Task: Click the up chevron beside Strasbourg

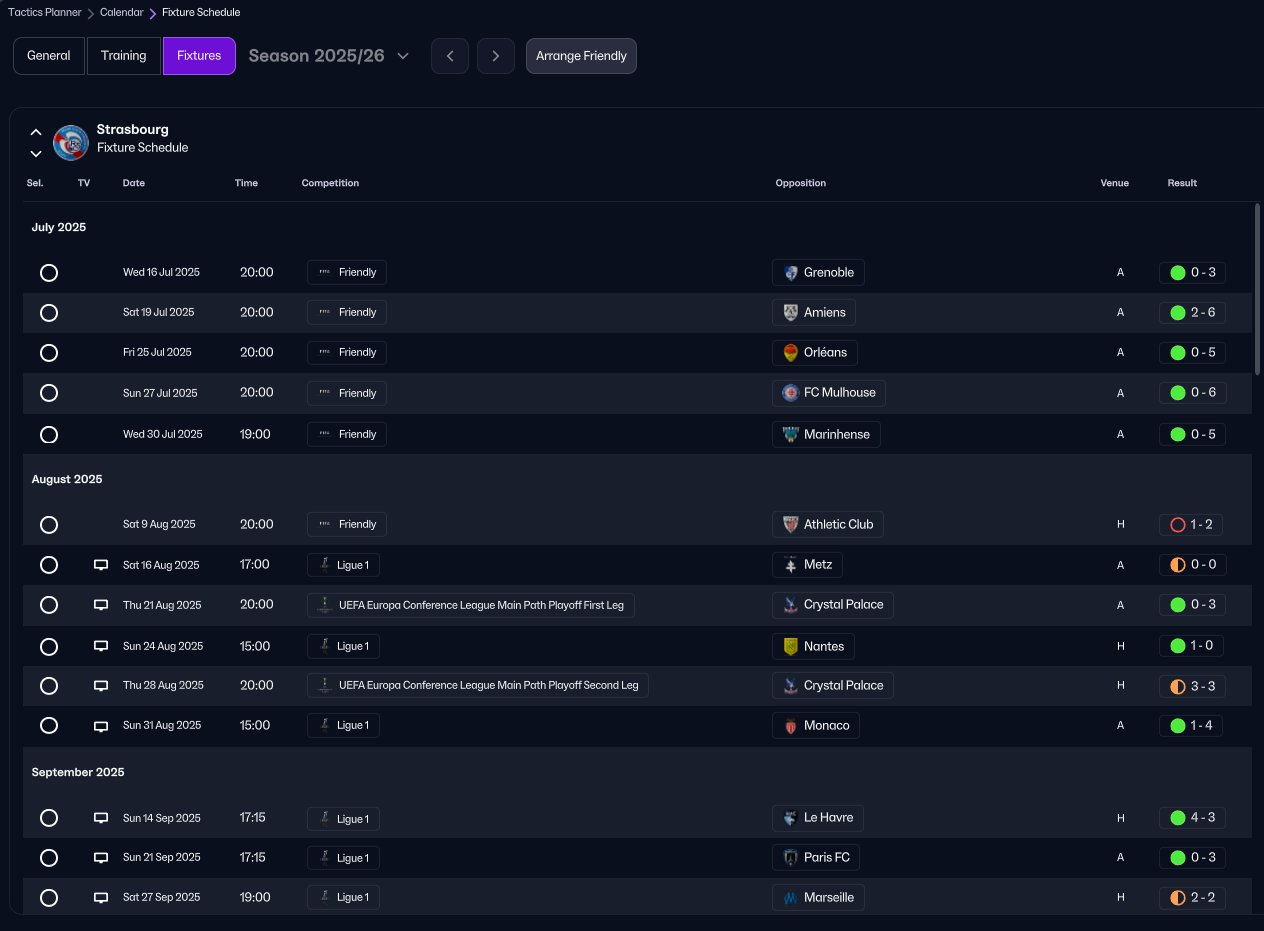Action: 36,131
